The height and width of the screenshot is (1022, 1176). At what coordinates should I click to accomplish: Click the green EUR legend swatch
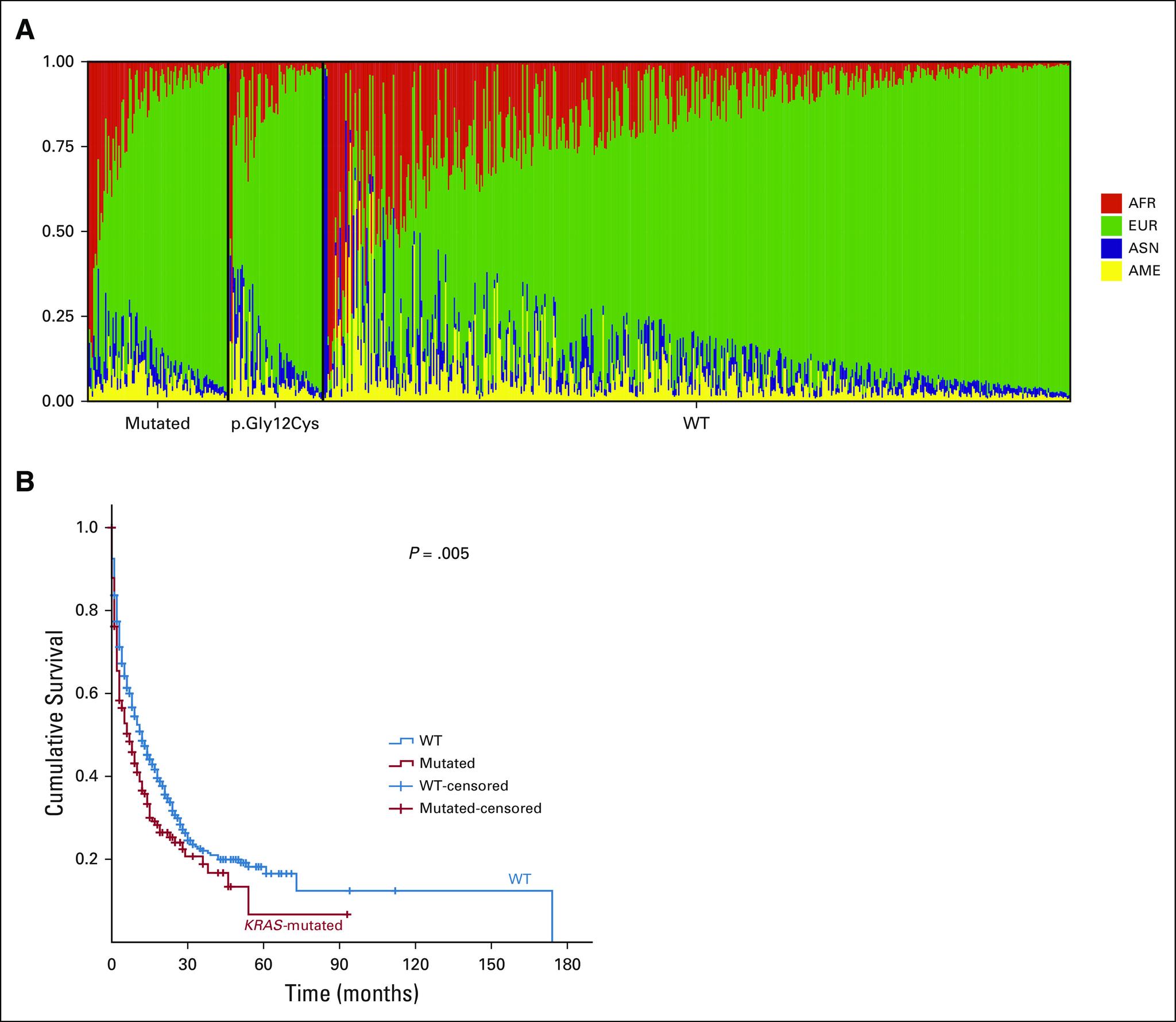coord(1111,225)
